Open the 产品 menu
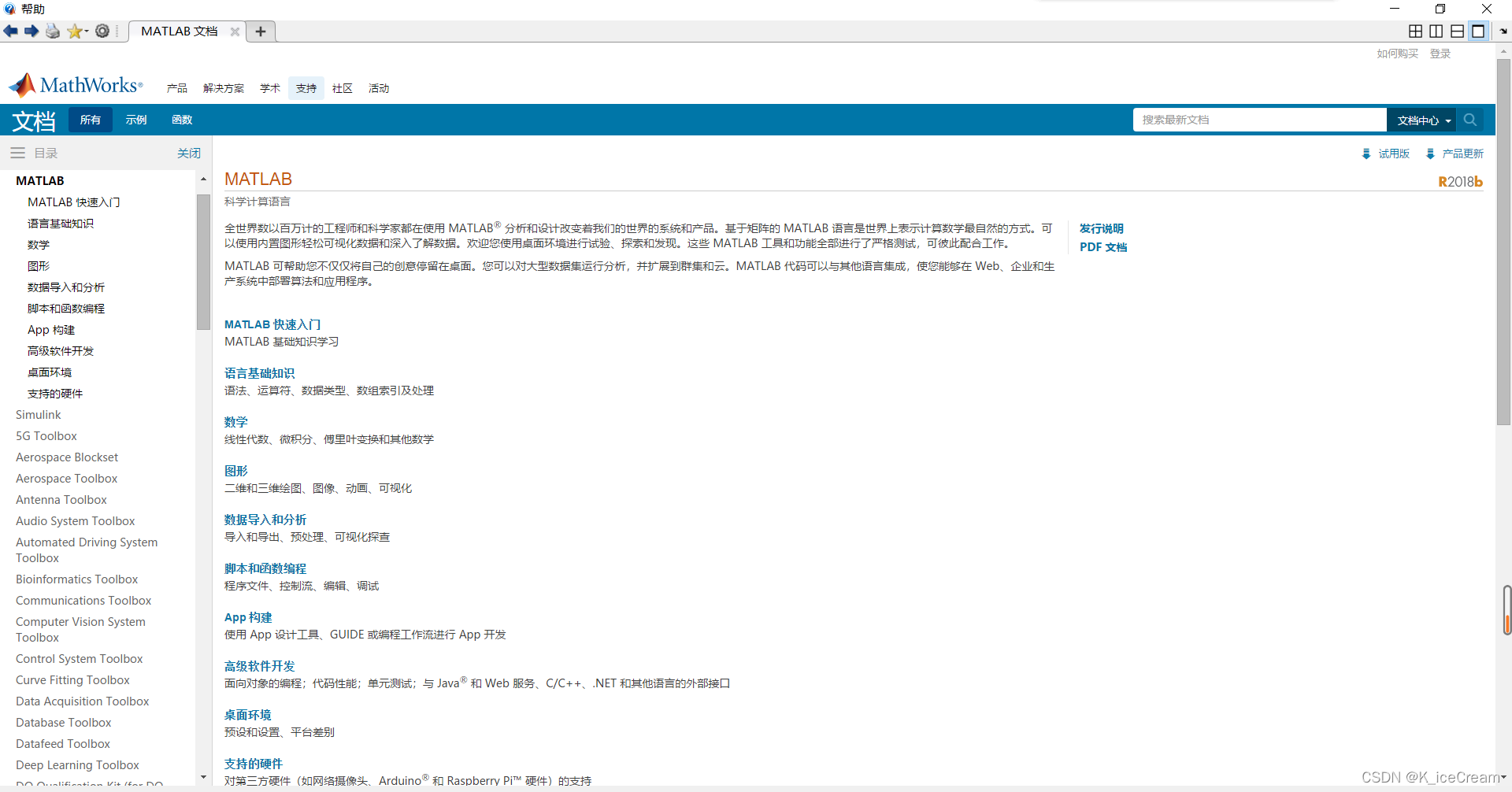The height and width of the screenshot is (792, 1512). [177, 88]
